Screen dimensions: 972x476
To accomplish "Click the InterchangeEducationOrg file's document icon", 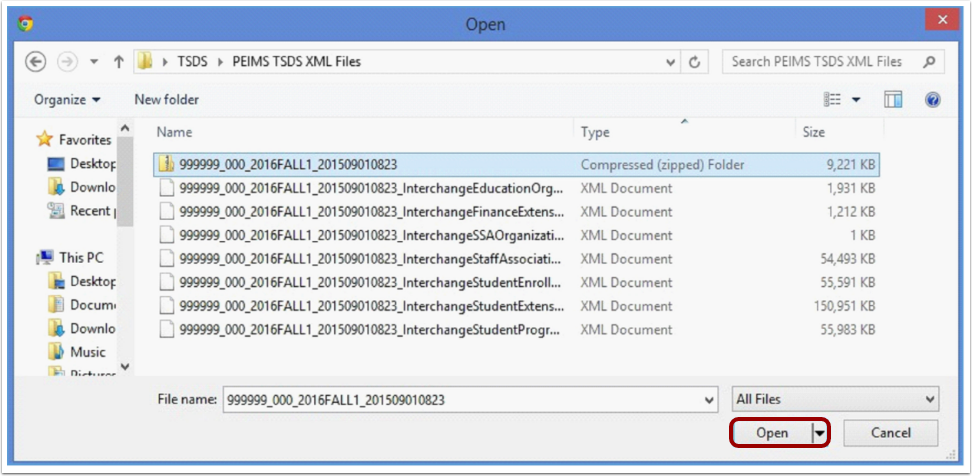I will (x=166, y=188).
